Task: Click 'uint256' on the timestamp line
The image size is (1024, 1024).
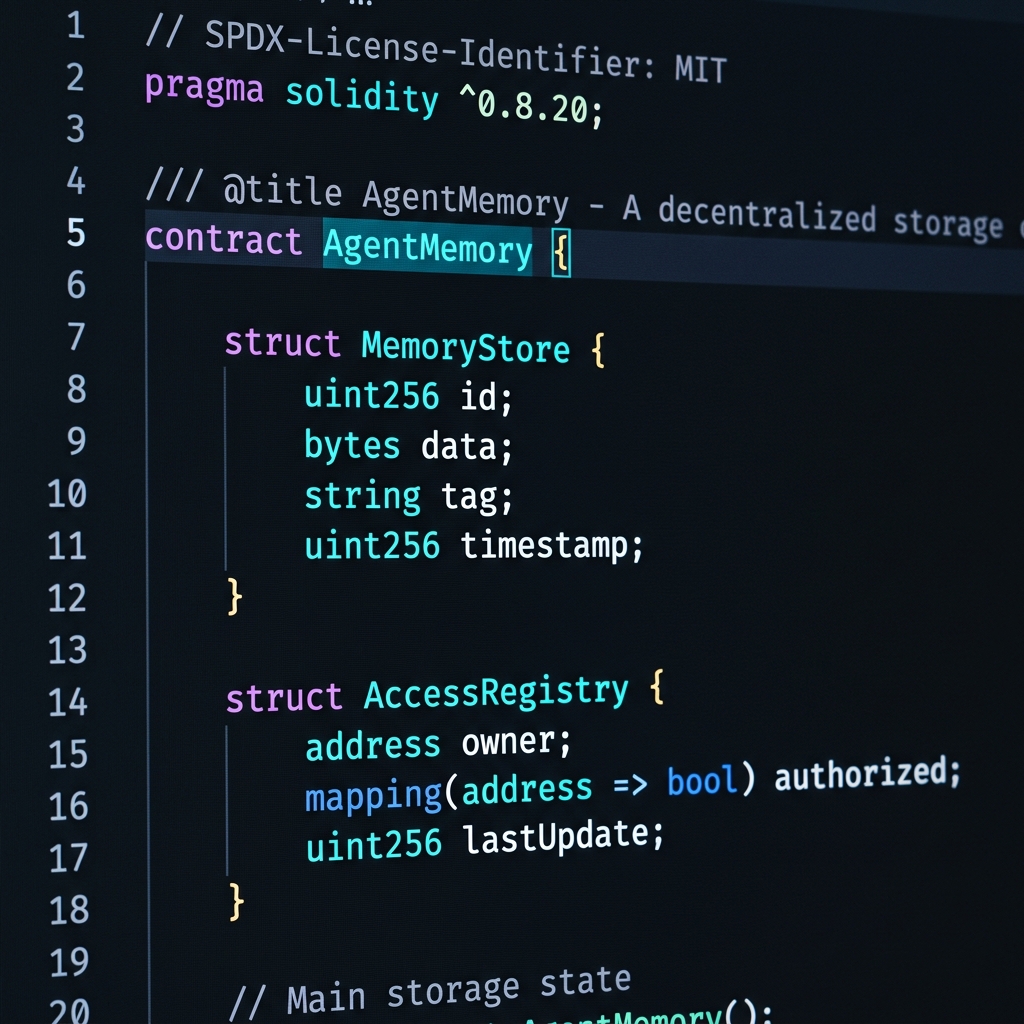Action: pyautogui.click(x=372, y=546)
